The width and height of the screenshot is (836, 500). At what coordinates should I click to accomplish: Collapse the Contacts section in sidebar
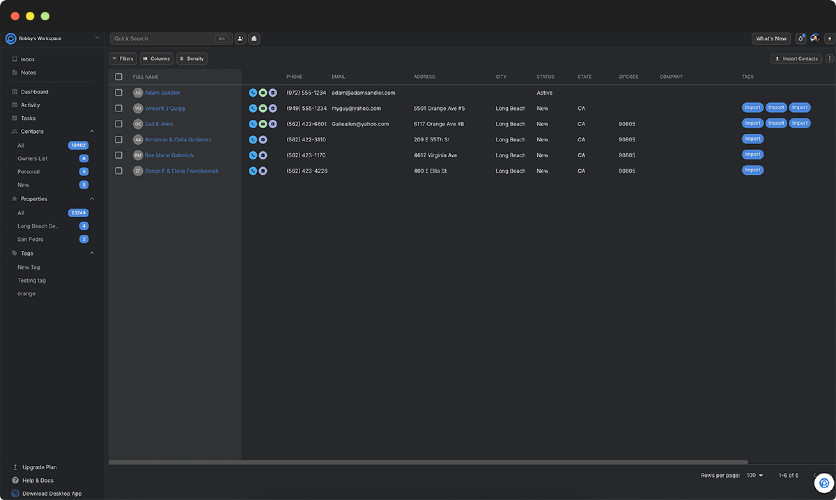(x=92, y=131)
